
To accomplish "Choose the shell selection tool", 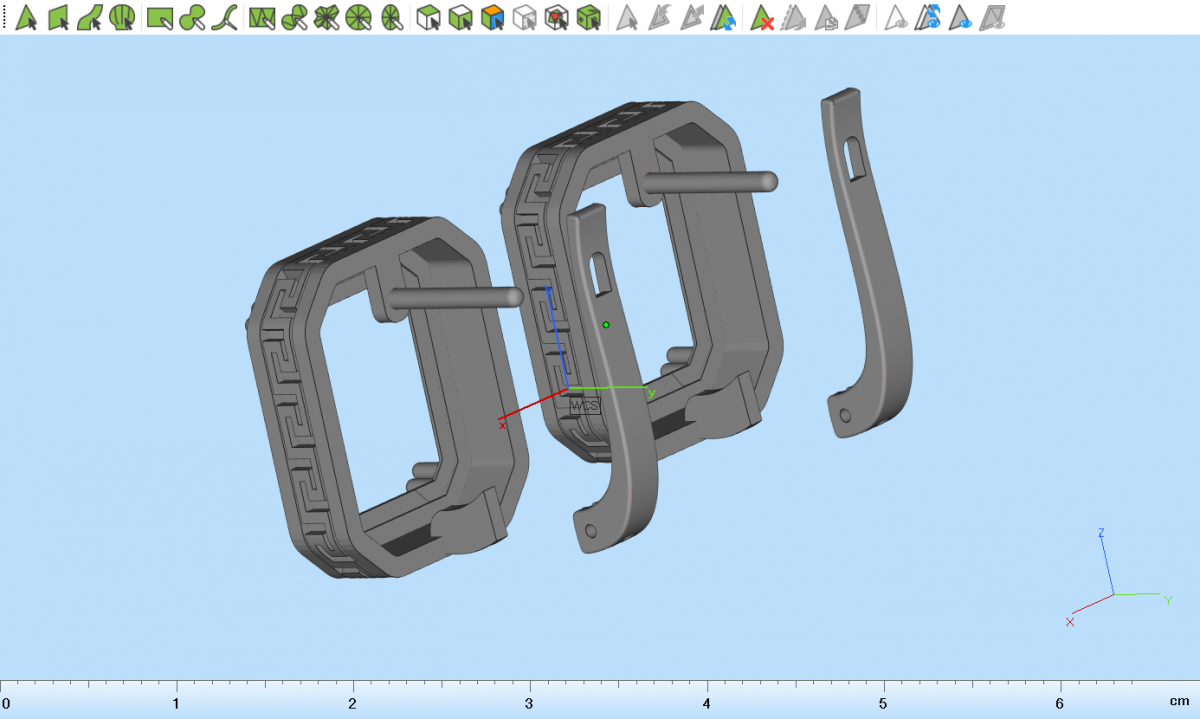I will (x=122, y=17).
